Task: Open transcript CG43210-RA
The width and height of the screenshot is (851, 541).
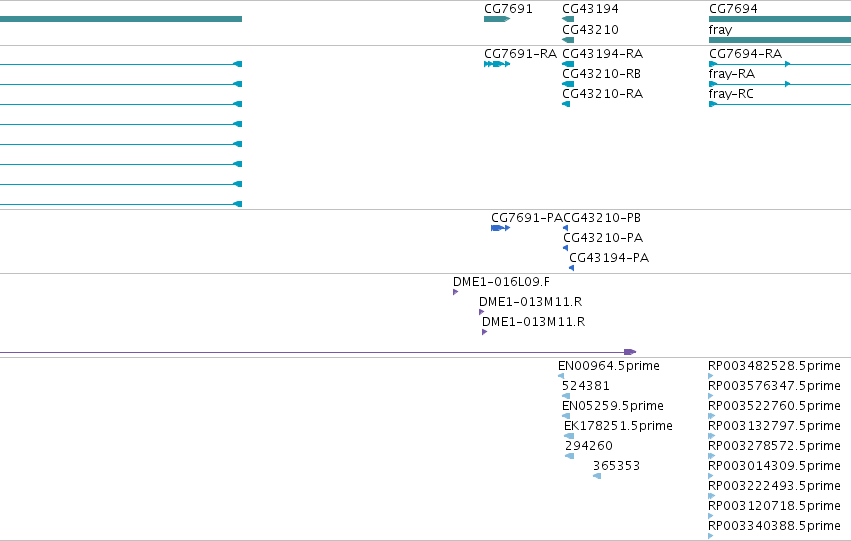Action: (x=602, y=94)
